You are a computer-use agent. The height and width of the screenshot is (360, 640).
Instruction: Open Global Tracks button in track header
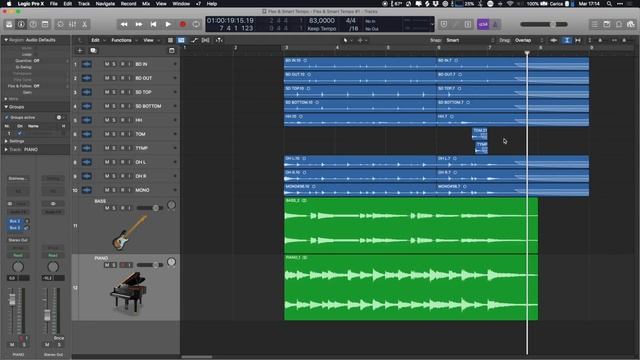coord(172,51)
